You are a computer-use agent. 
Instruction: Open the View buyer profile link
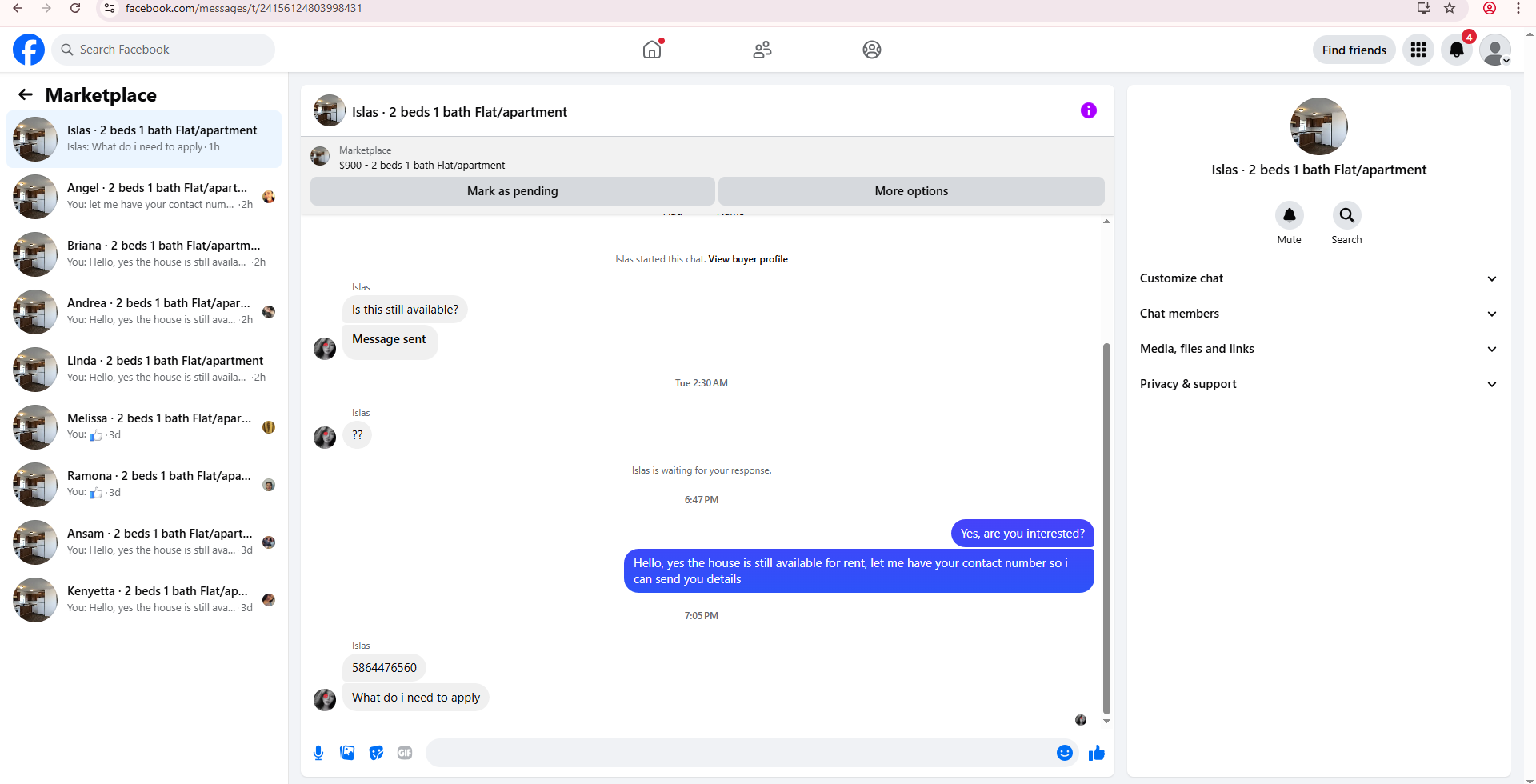pyautogui.click(x=748, y=259)
